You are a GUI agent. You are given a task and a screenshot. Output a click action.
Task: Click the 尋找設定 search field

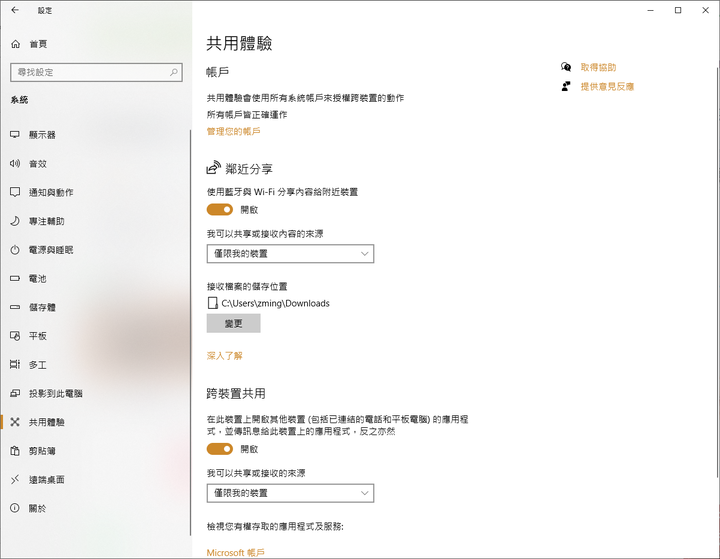coord(96,72)
